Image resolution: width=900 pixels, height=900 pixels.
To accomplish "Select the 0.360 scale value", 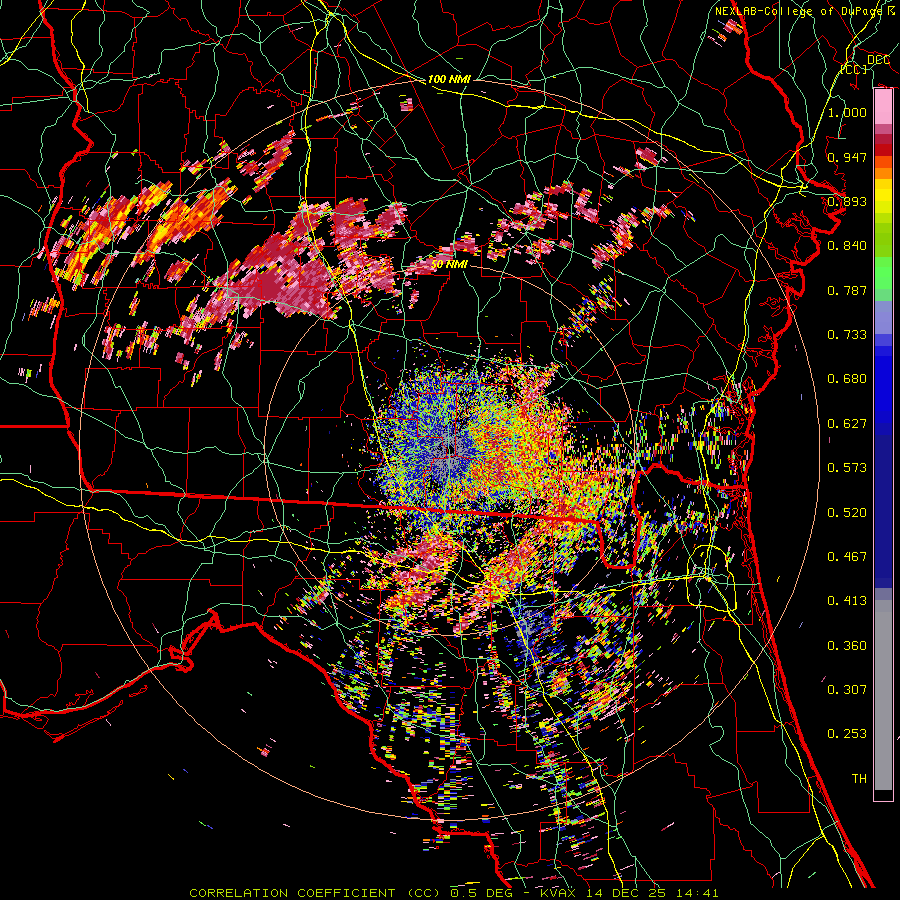I will 847,646.
